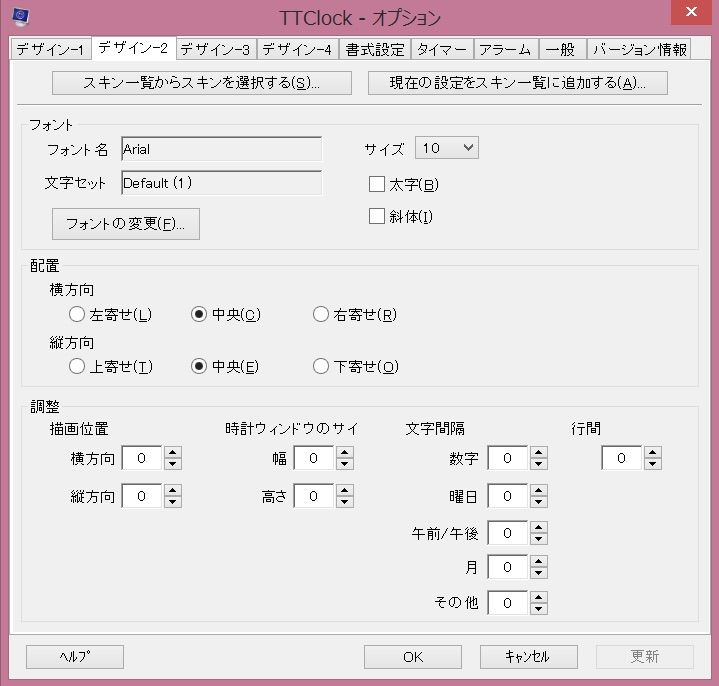Increase 月 spacing with up arrow
Viewport: 719px width, 686px height.
tap(539, 561)
